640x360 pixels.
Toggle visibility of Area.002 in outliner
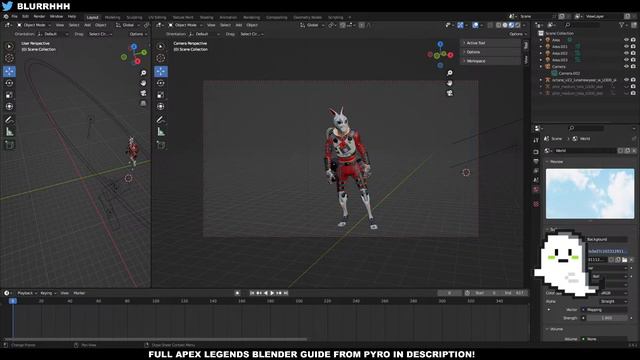(626, 53)
